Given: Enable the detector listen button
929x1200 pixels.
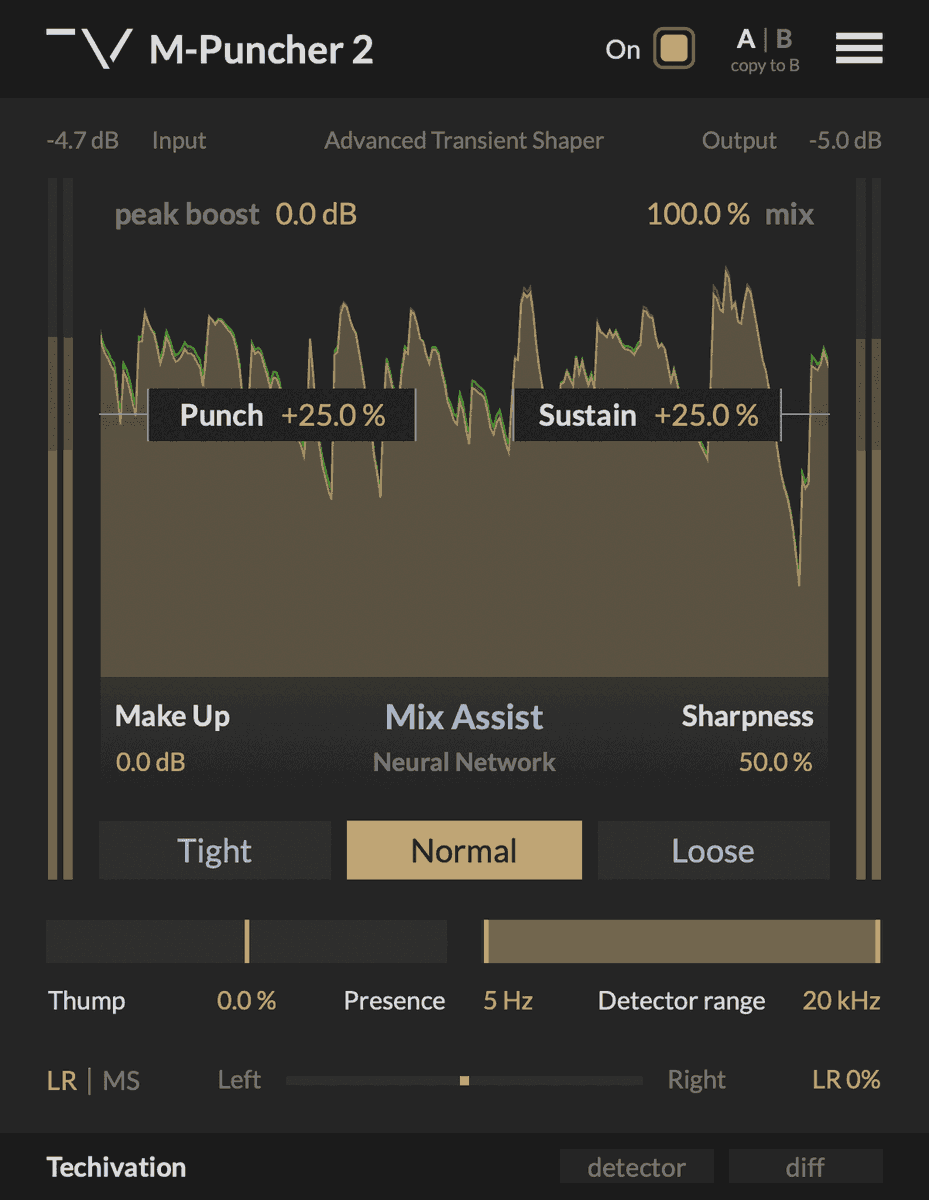Looking at the screenshot, I should pyautogui.click(x=636, y=1167).
